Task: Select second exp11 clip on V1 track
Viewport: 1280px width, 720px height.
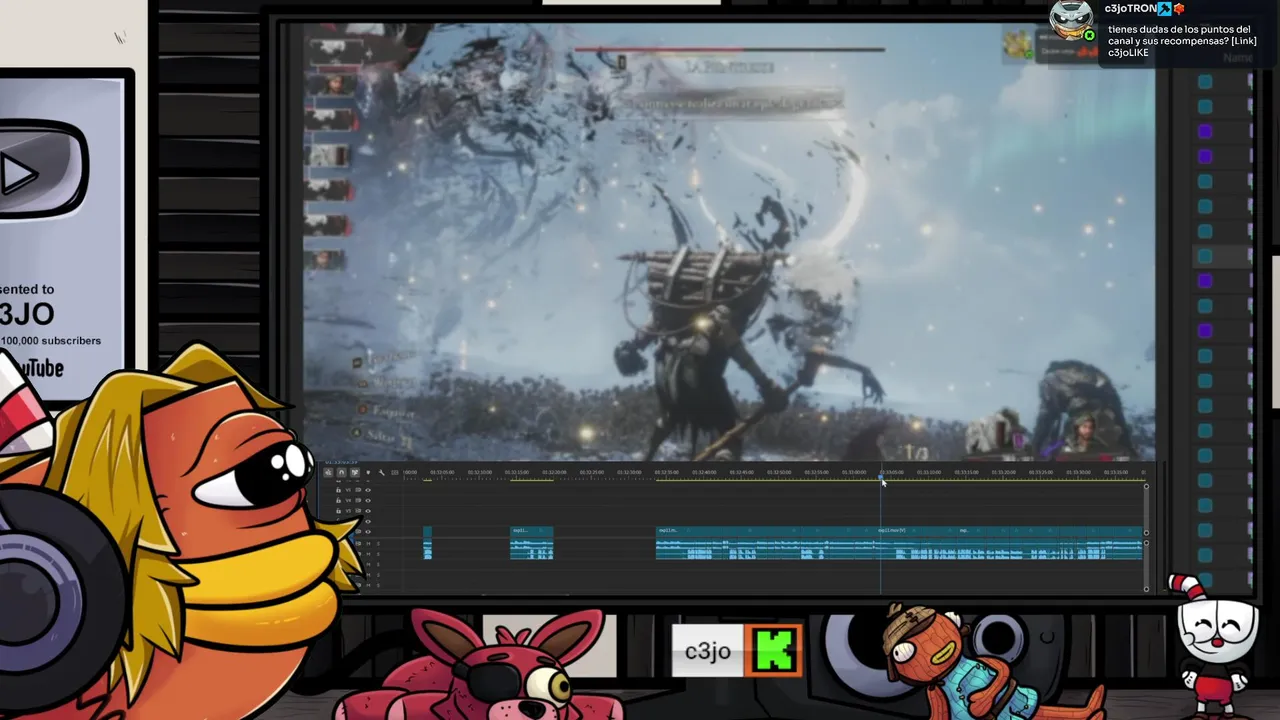Action: [x=532, y=531]
